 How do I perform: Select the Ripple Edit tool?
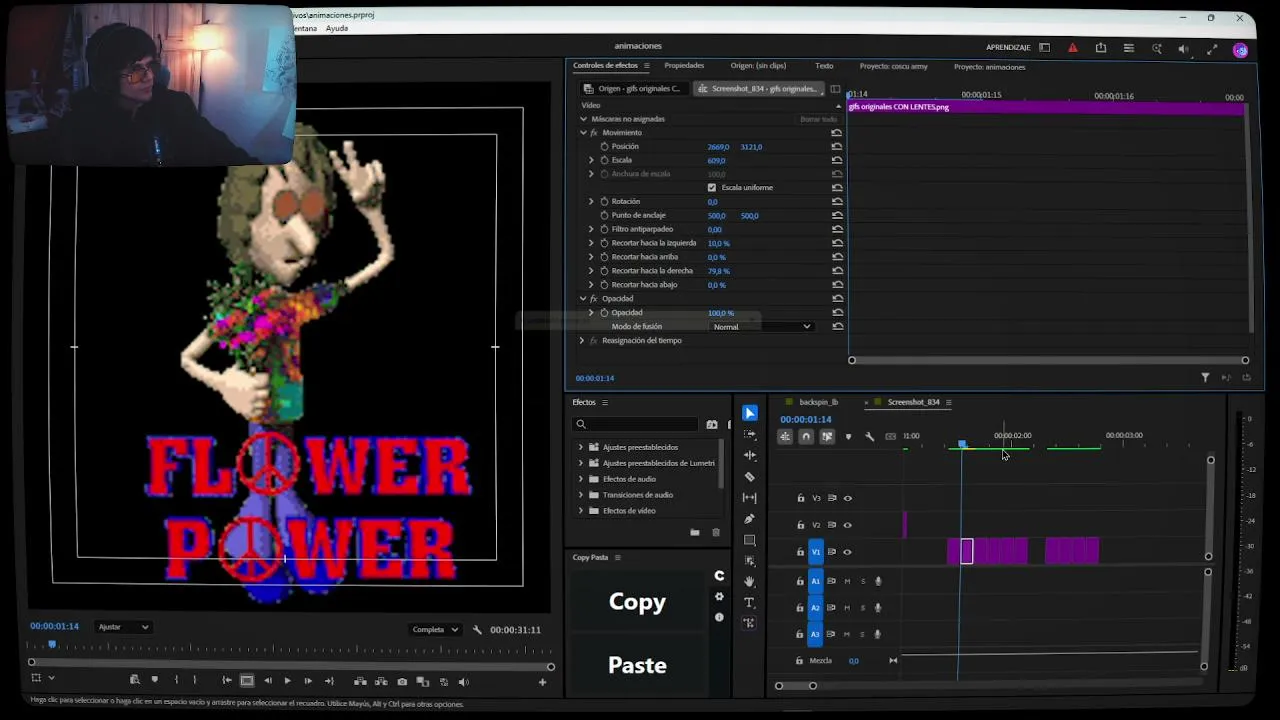coord(750,455)
